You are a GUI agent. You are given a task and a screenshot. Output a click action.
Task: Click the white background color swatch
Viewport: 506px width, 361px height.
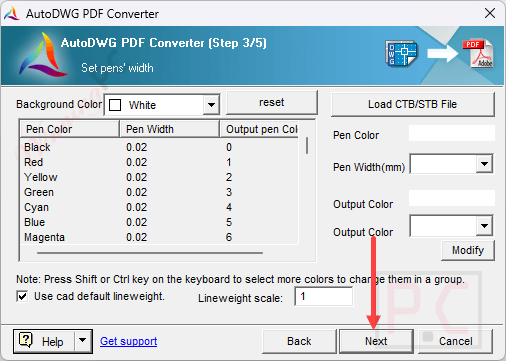coord(115,105)
